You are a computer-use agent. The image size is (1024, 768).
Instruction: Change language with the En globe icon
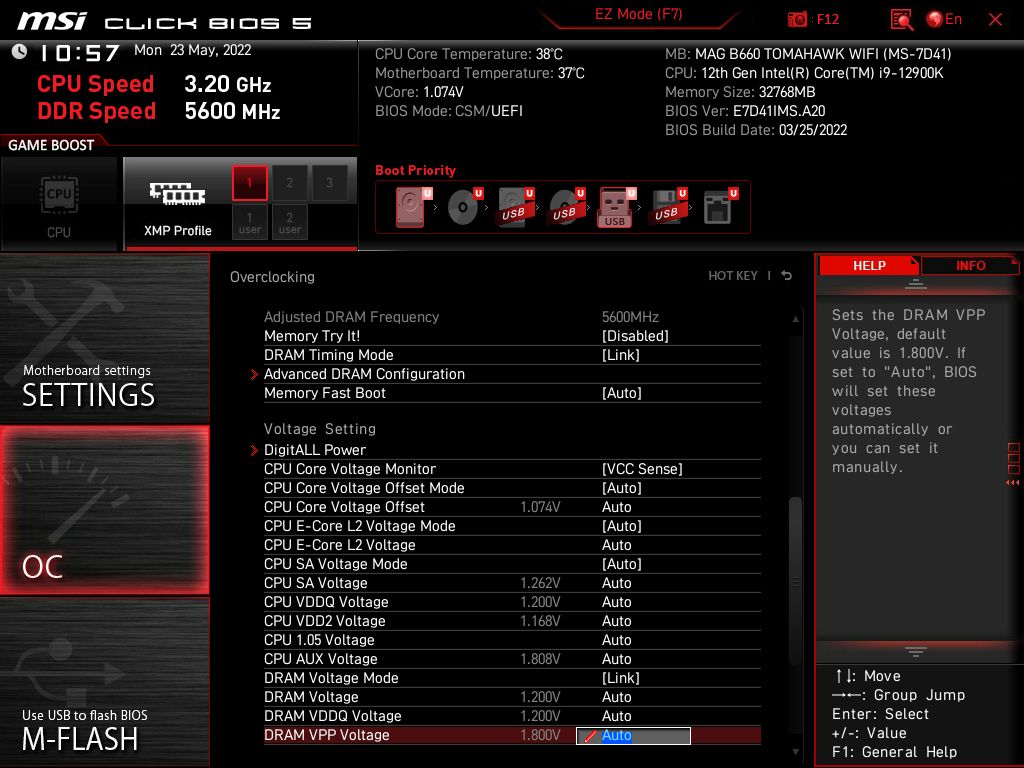click(944, 20)
